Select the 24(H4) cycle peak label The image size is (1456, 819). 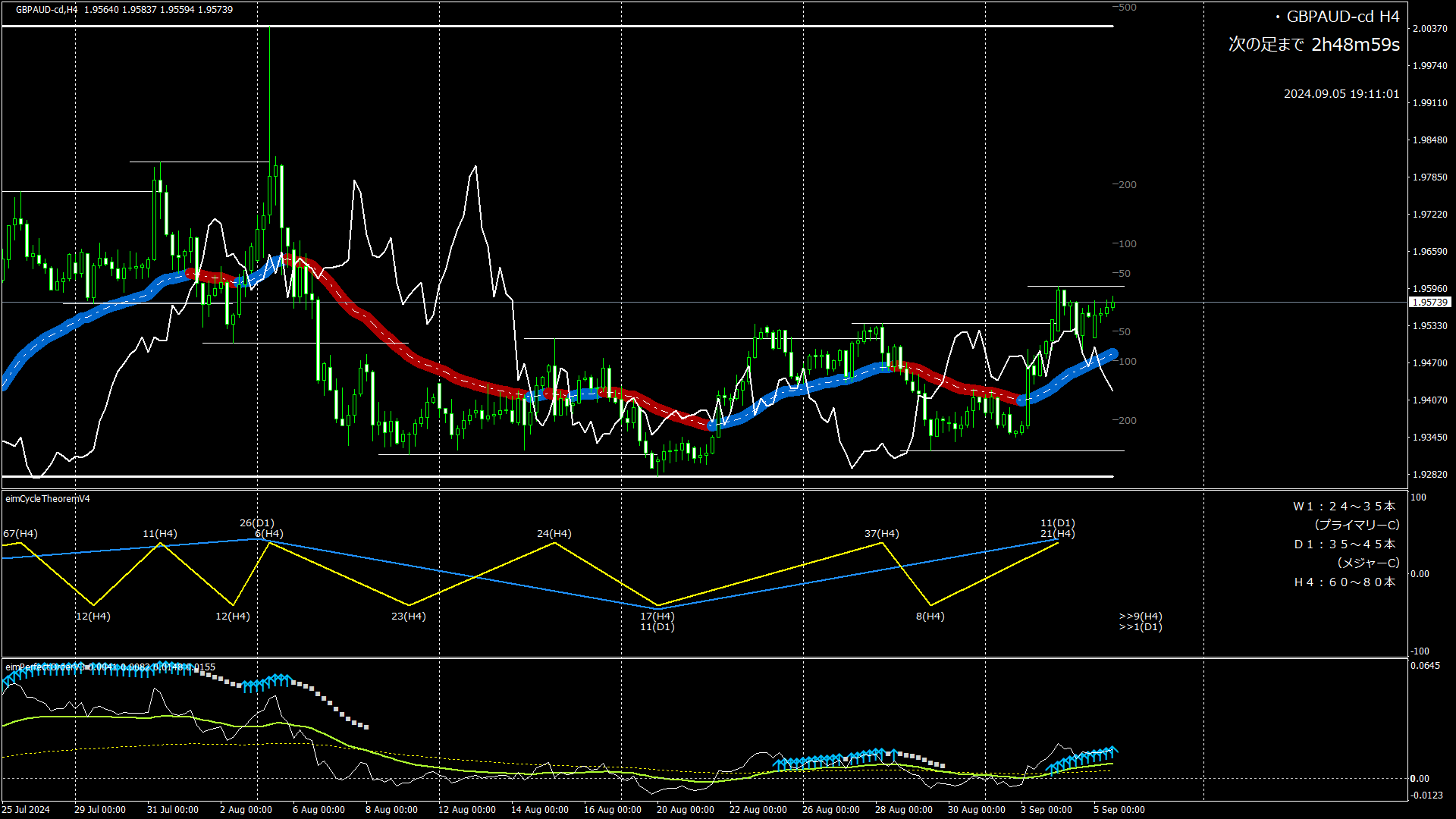click(x=554, y=534)
